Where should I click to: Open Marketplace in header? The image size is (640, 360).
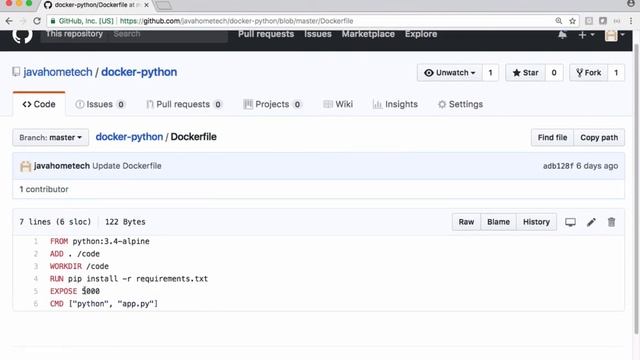pos(368,34)
